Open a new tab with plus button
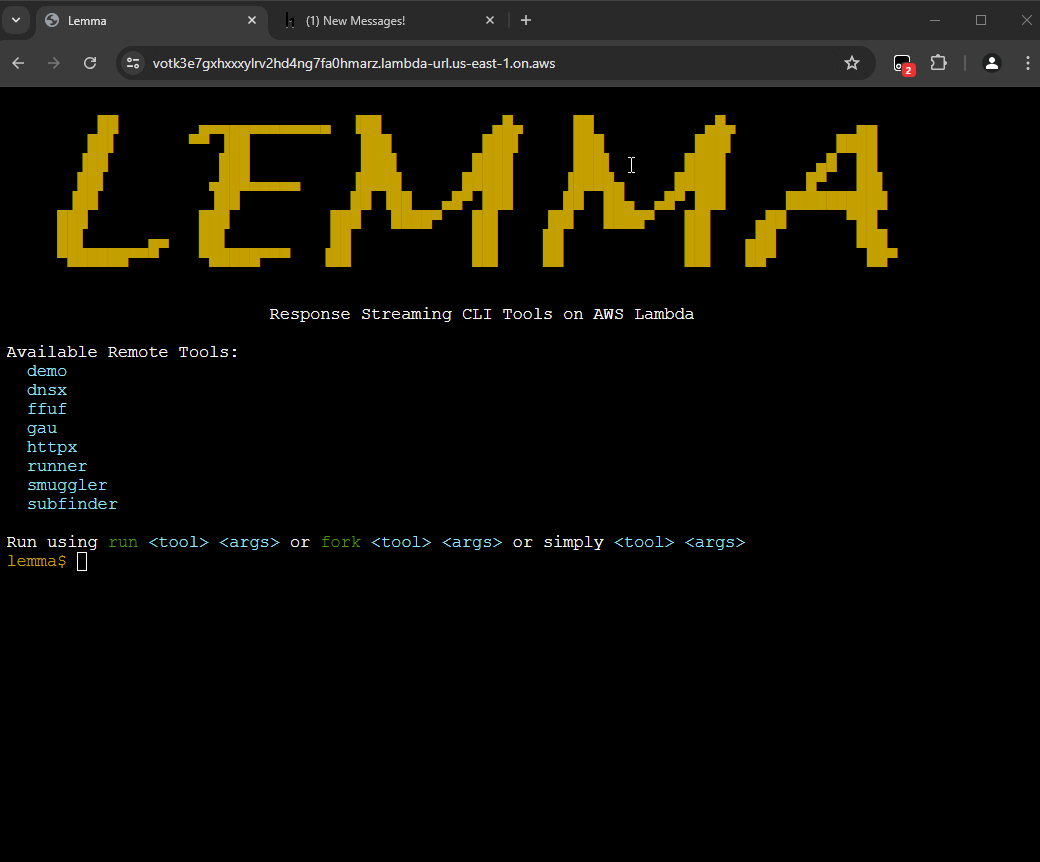The image size is (1040, 862). 526,20
